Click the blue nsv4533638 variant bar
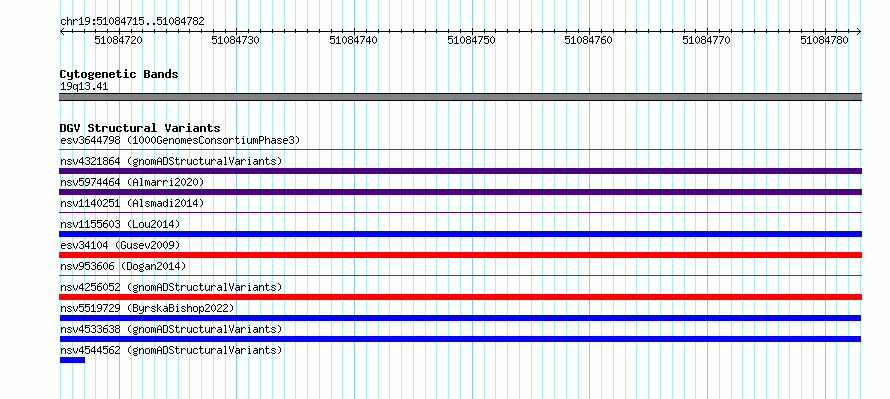 tap(460, 339)
